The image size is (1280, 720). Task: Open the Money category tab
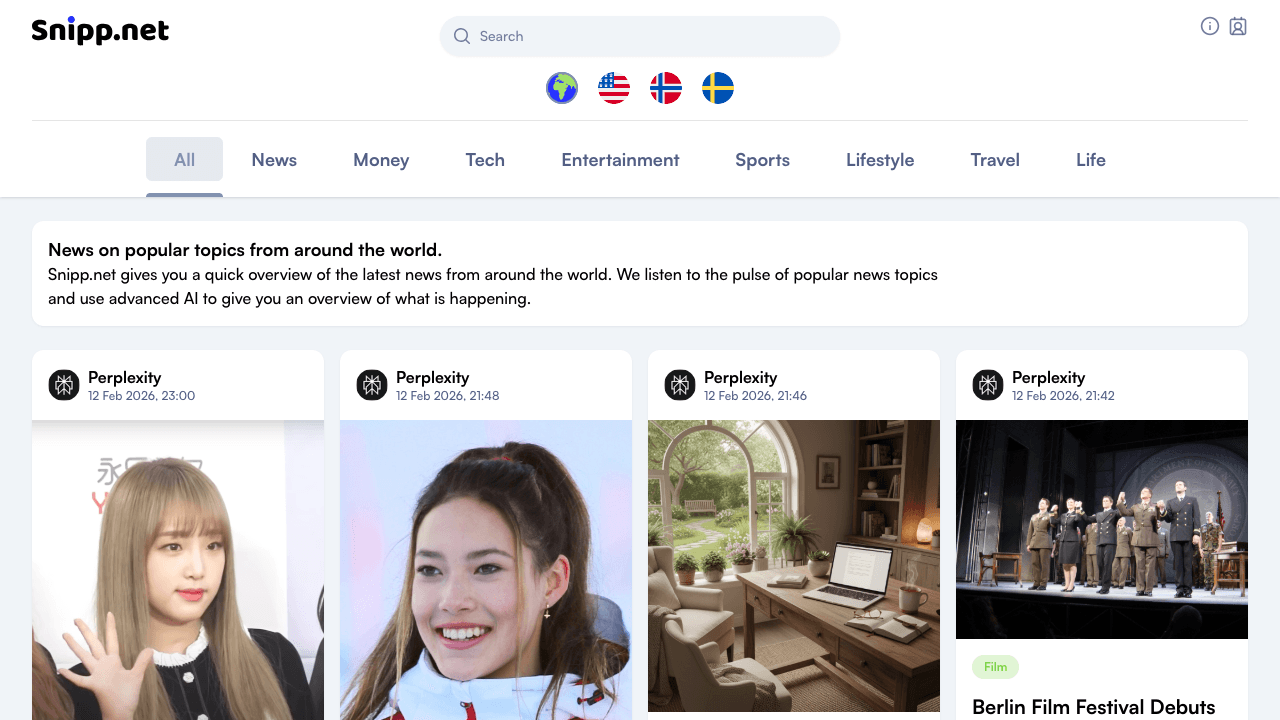(381, 160)
